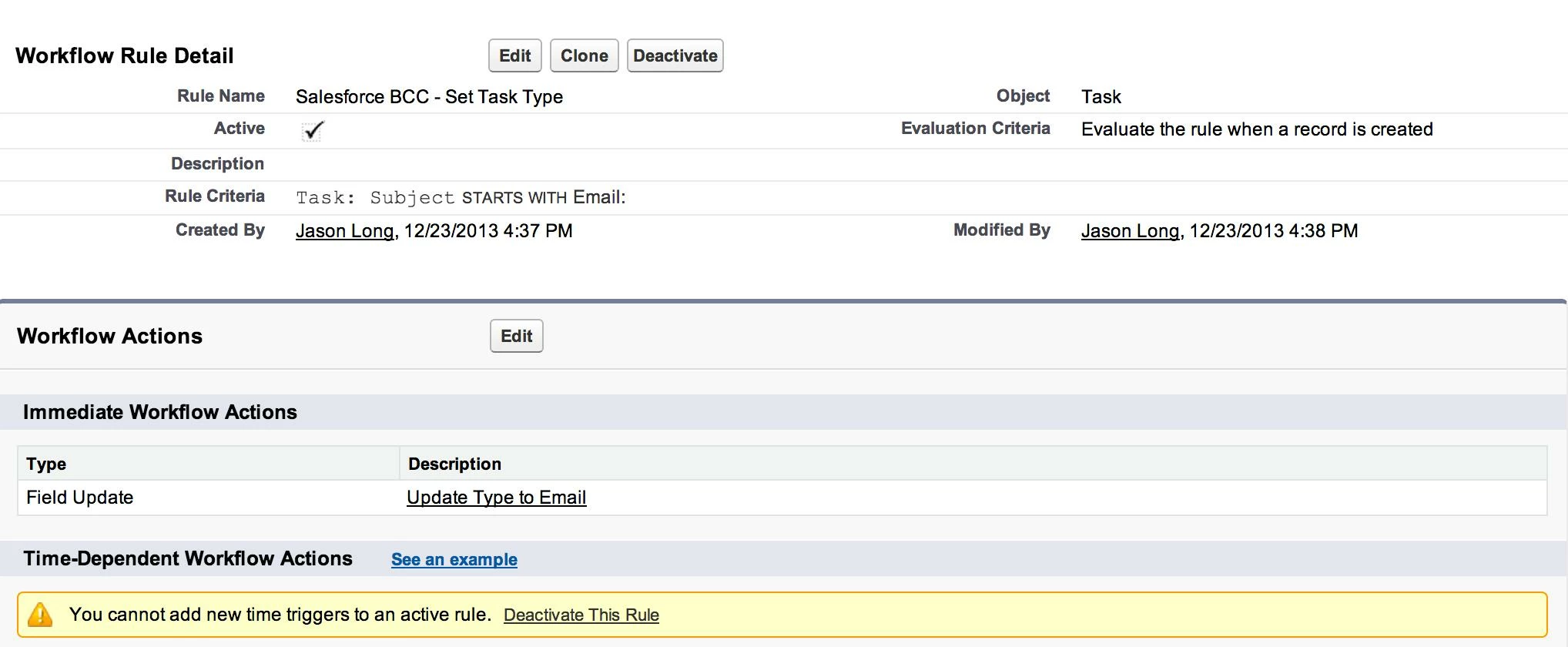Select rule criteria Task: Subject STARTS WITH Email:
Screen dimensions: 1568x647
[461, 197]
